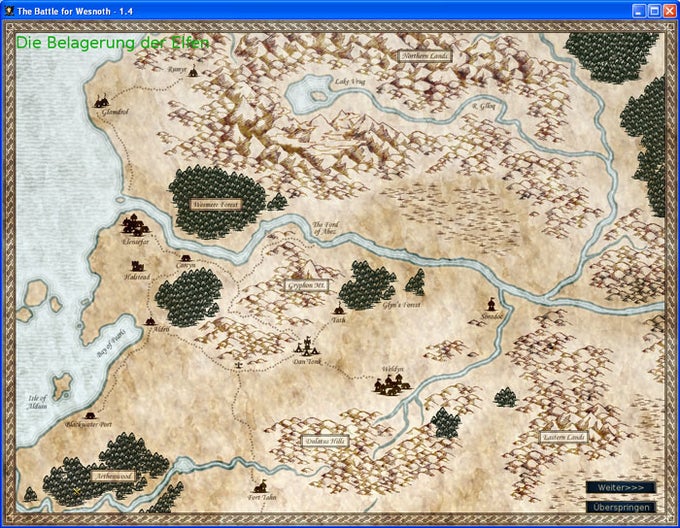Click the Weldyn city icon
Image resolution: width=680 pixels, height=528 pixels.
(x=391, y=385)
